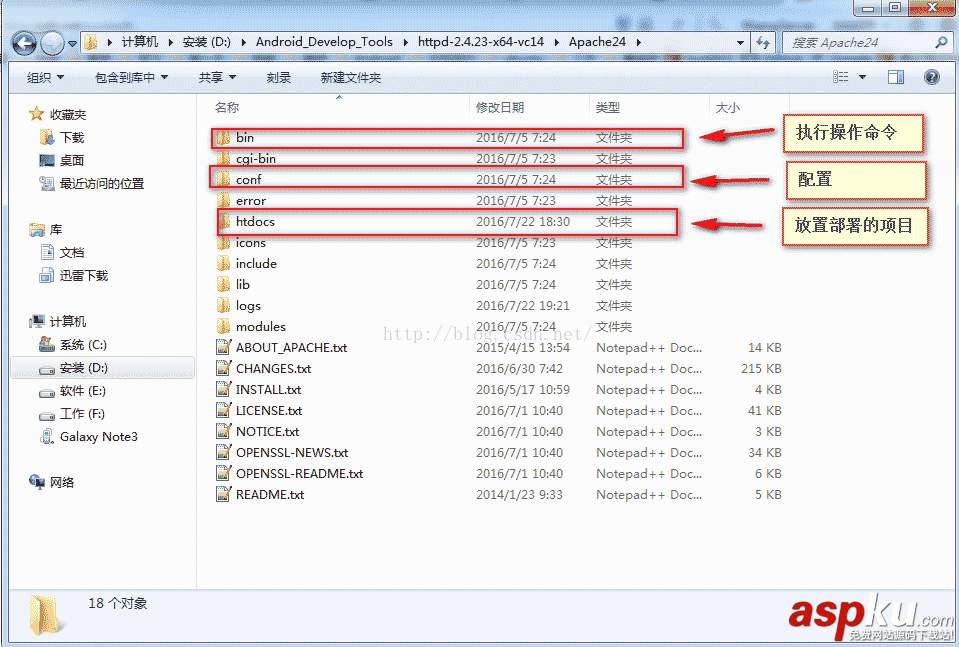Click the 2016/7/22 19:21 date of logs
This screenshot has height=647, width=959.
coord(522,306)
